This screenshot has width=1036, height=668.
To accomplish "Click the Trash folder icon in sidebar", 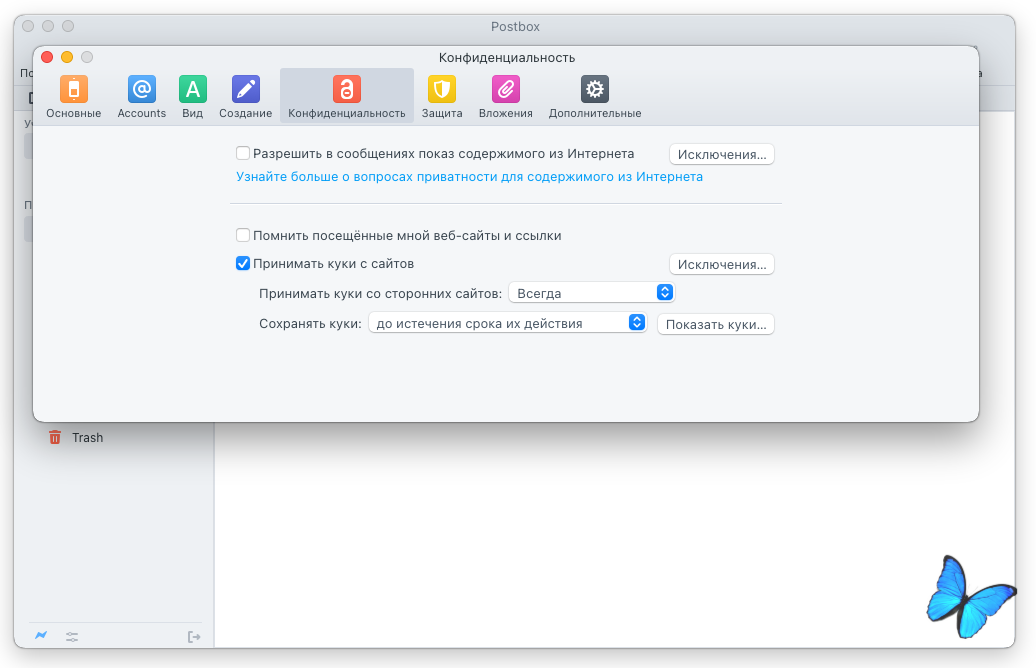I will pyautogui.click(x=55, y=437).
